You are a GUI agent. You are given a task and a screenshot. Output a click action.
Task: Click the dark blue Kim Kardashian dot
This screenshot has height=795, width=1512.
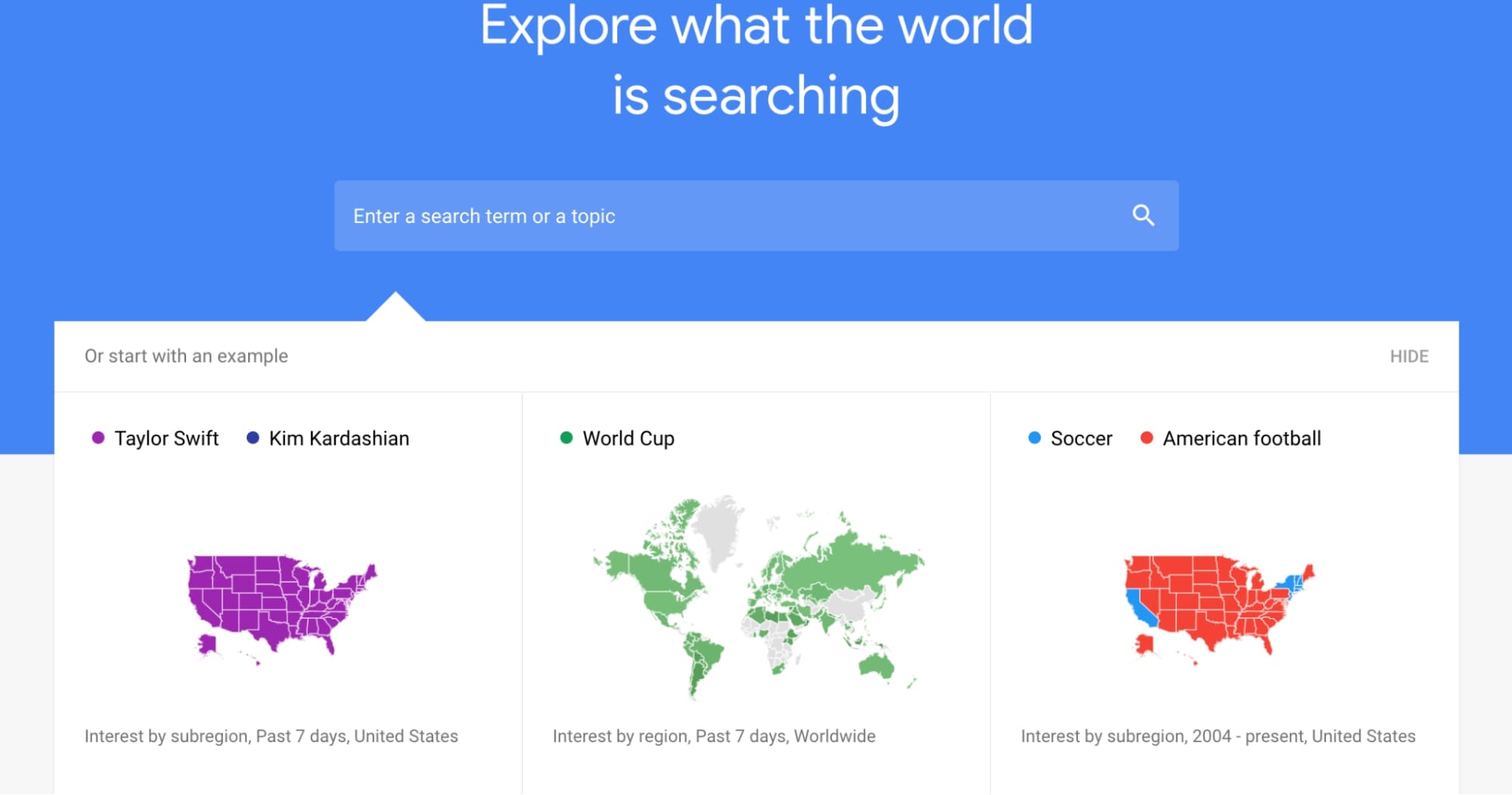point(253,437)
